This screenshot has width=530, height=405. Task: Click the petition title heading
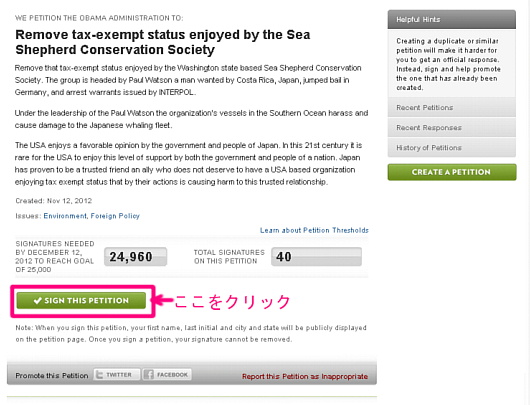coord(163,42)
